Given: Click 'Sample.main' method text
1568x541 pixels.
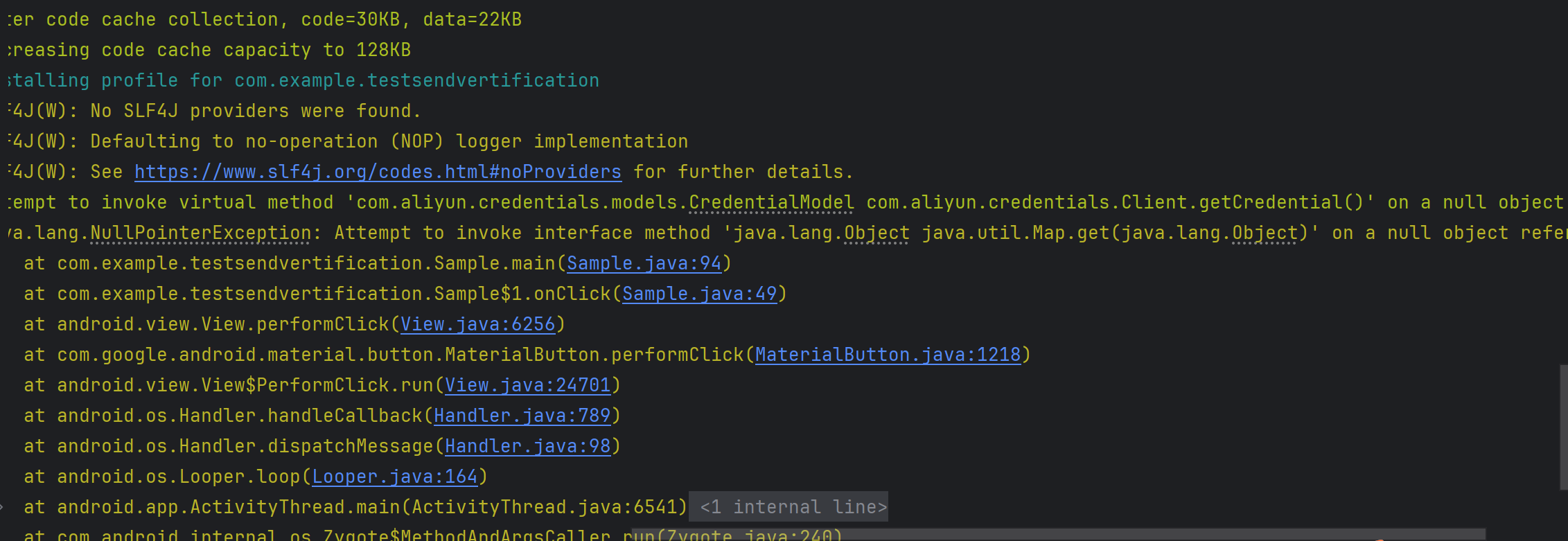Looking at the screenshot, I should tap(495, 263).
